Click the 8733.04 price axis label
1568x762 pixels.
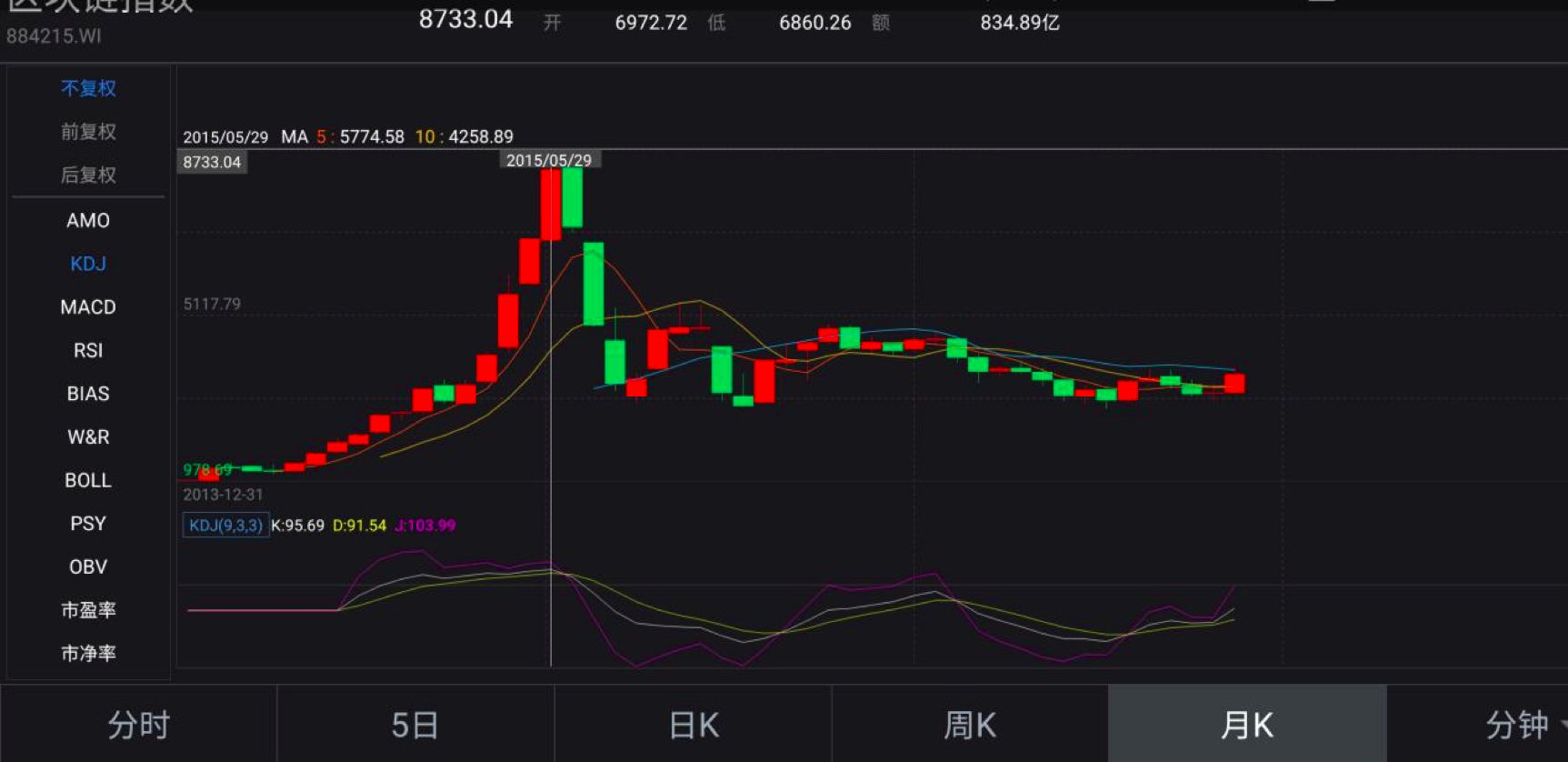(x=212, y=162)
